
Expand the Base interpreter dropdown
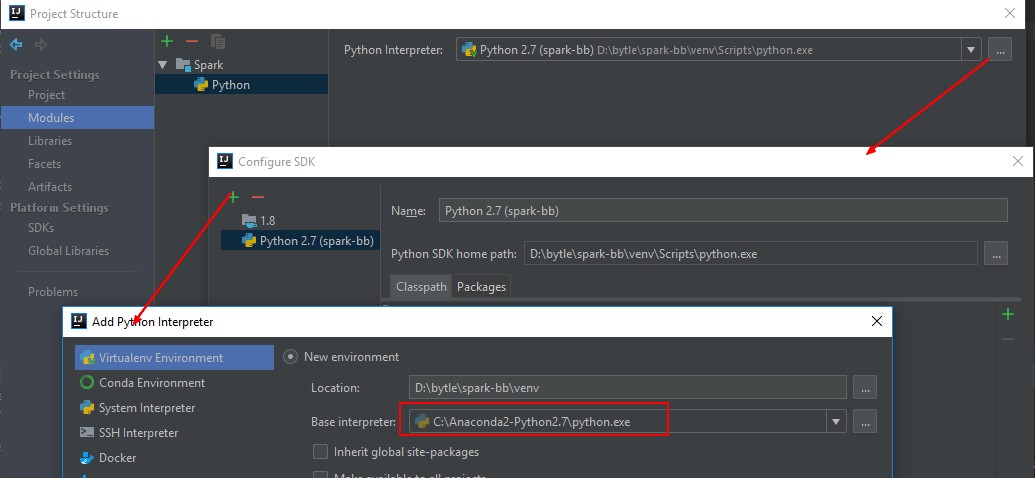836,422
